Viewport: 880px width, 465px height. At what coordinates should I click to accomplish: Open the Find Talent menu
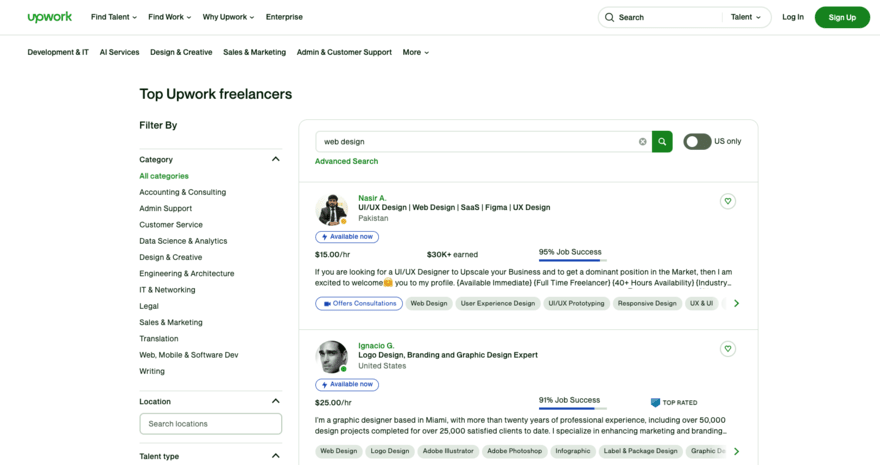pos(114,17)
